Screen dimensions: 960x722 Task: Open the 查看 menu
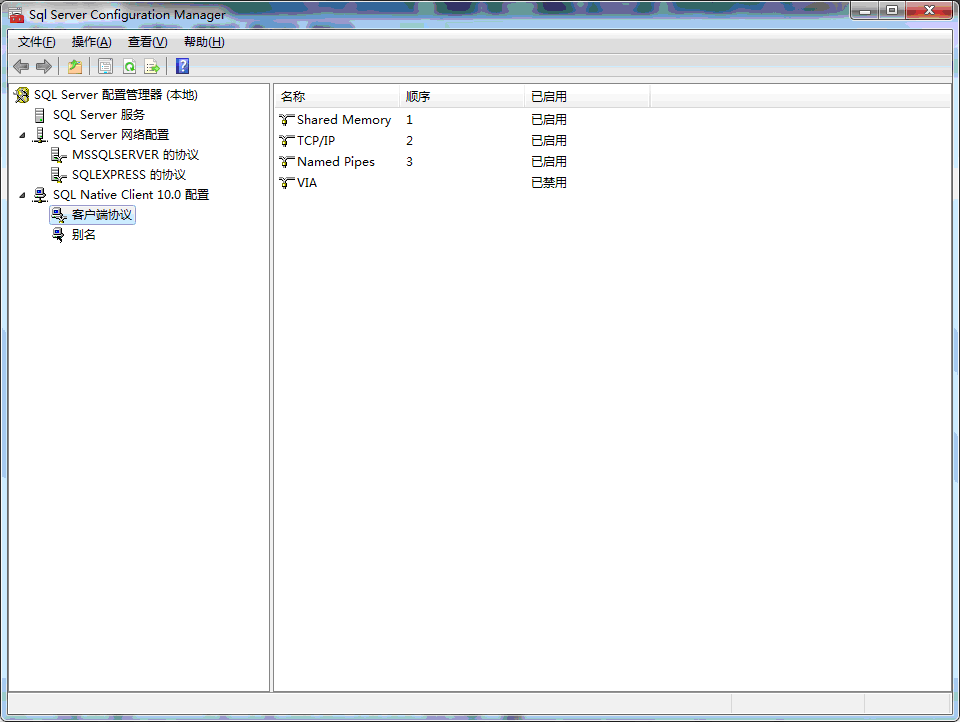[x=146, y=41]
